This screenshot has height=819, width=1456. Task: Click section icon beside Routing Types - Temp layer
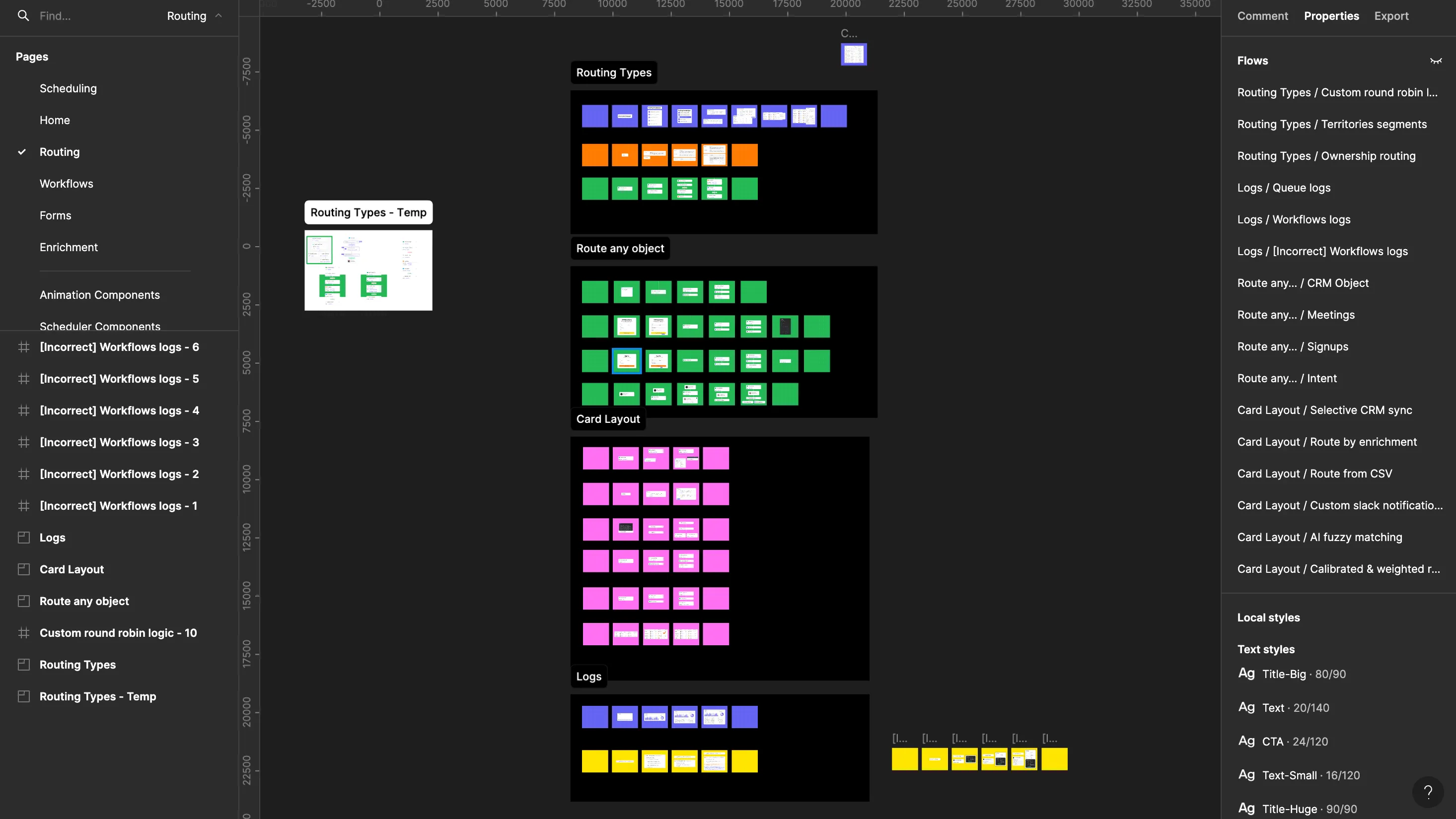click(x=24, y=696)
